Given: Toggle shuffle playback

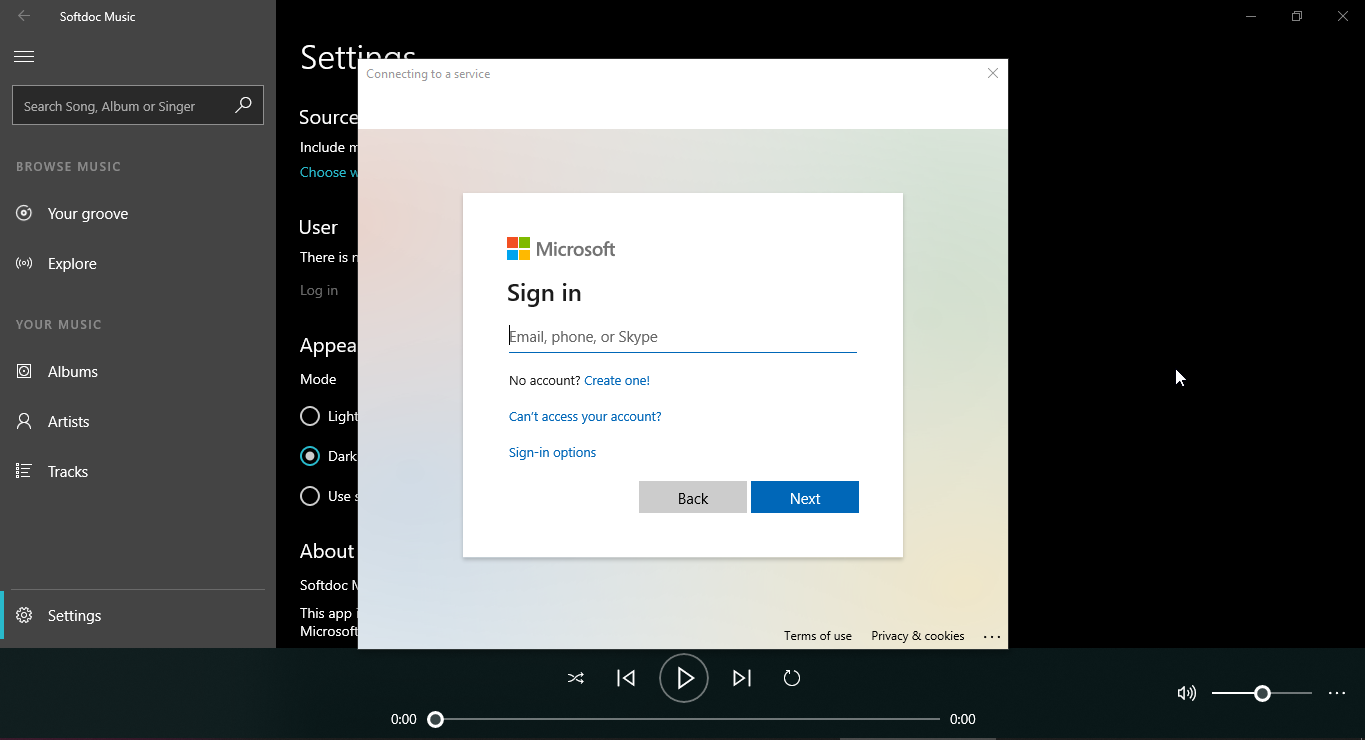Looking at the screenshot, I should coord(576,678).
